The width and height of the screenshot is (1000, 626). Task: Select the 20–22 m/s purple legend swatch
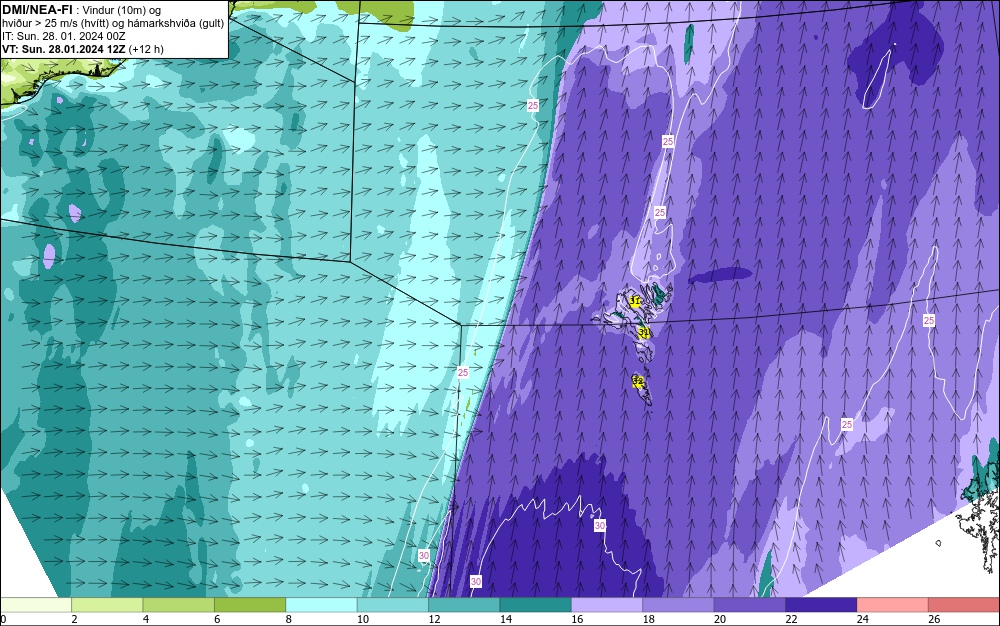(750, 605)
